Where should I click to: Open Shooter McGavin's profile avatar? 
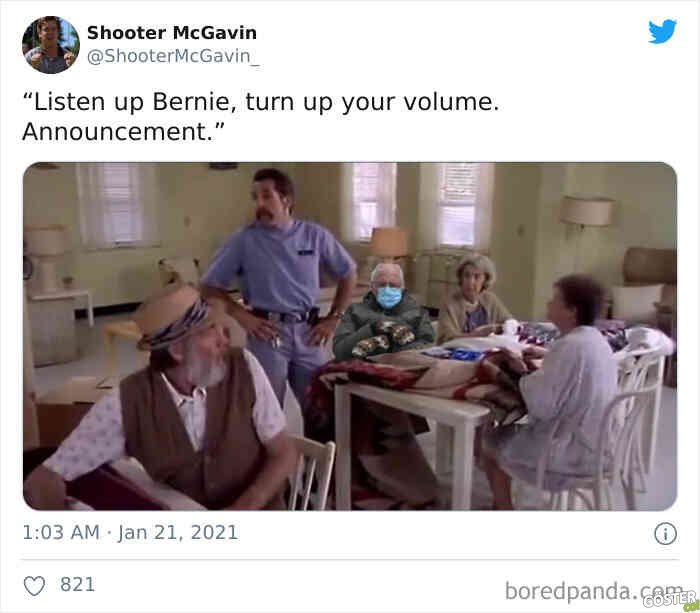tap(51, 45)
